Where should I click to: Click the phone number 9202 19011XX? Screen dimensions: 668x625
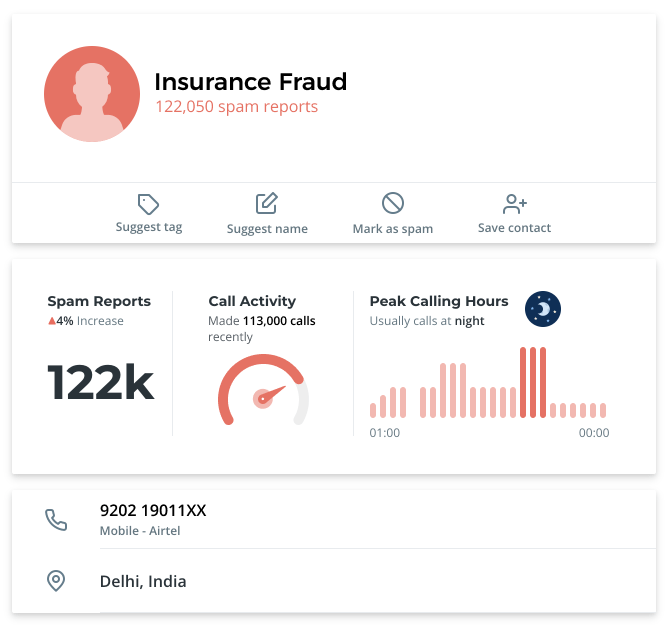153,510
